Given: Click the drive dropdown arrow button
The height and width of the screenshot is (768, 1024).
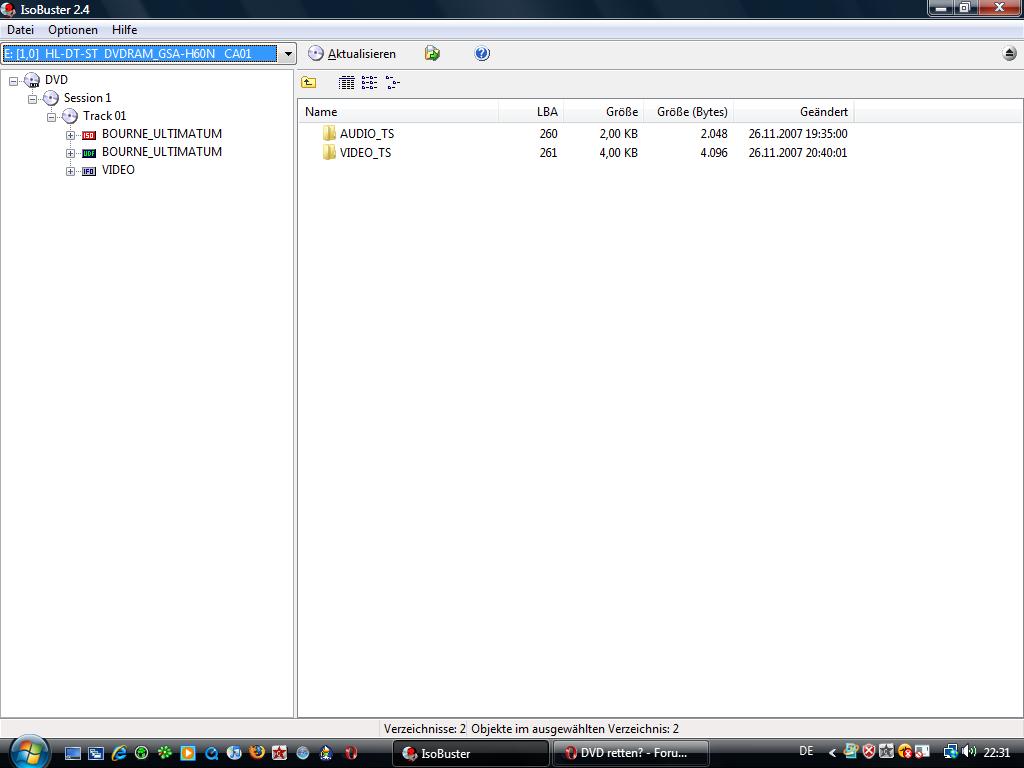Looking at the screenshot, I should point(287,54).
